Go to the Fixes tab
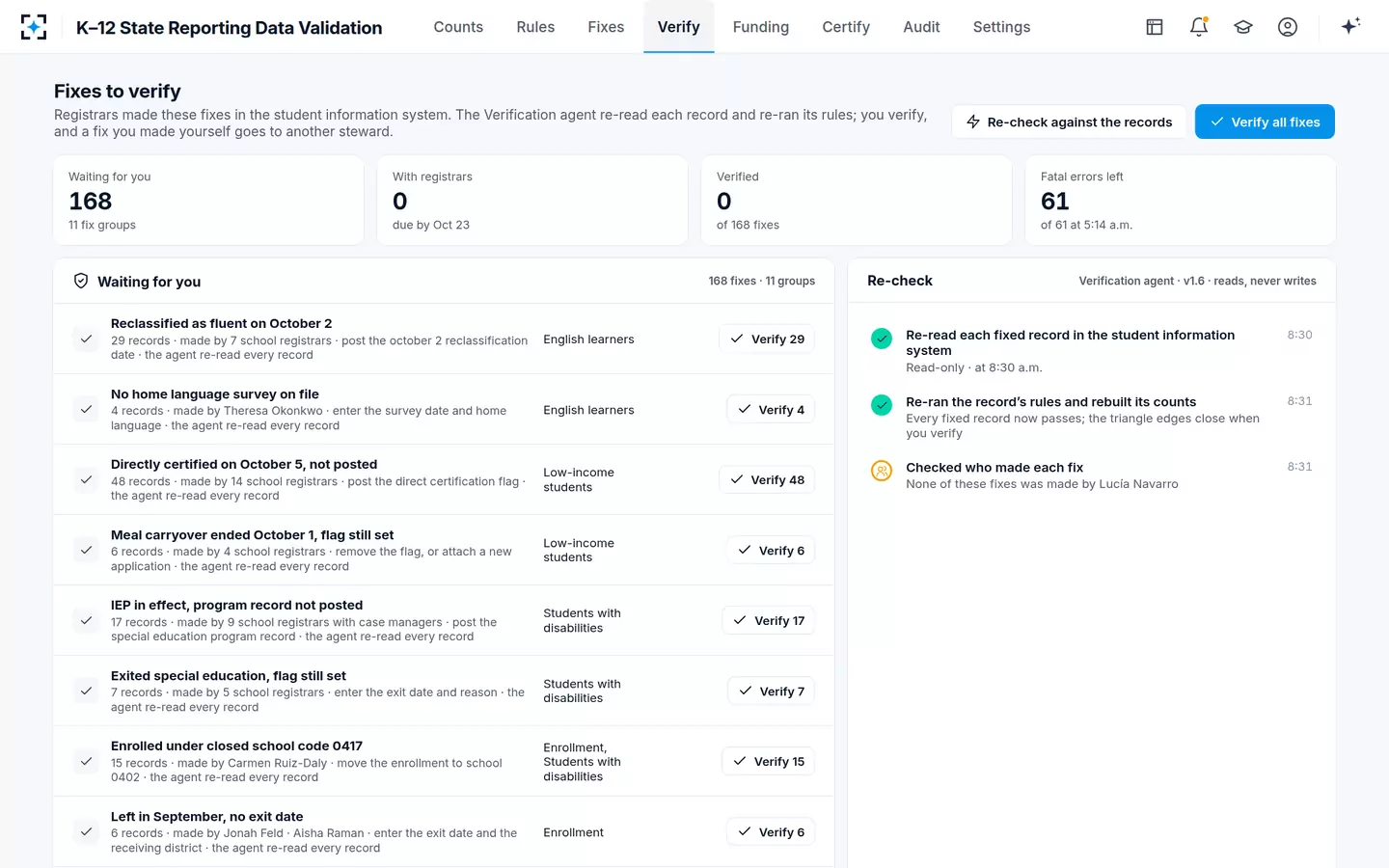This screenshot has width=1389, height=868. (x=606, y=27)
